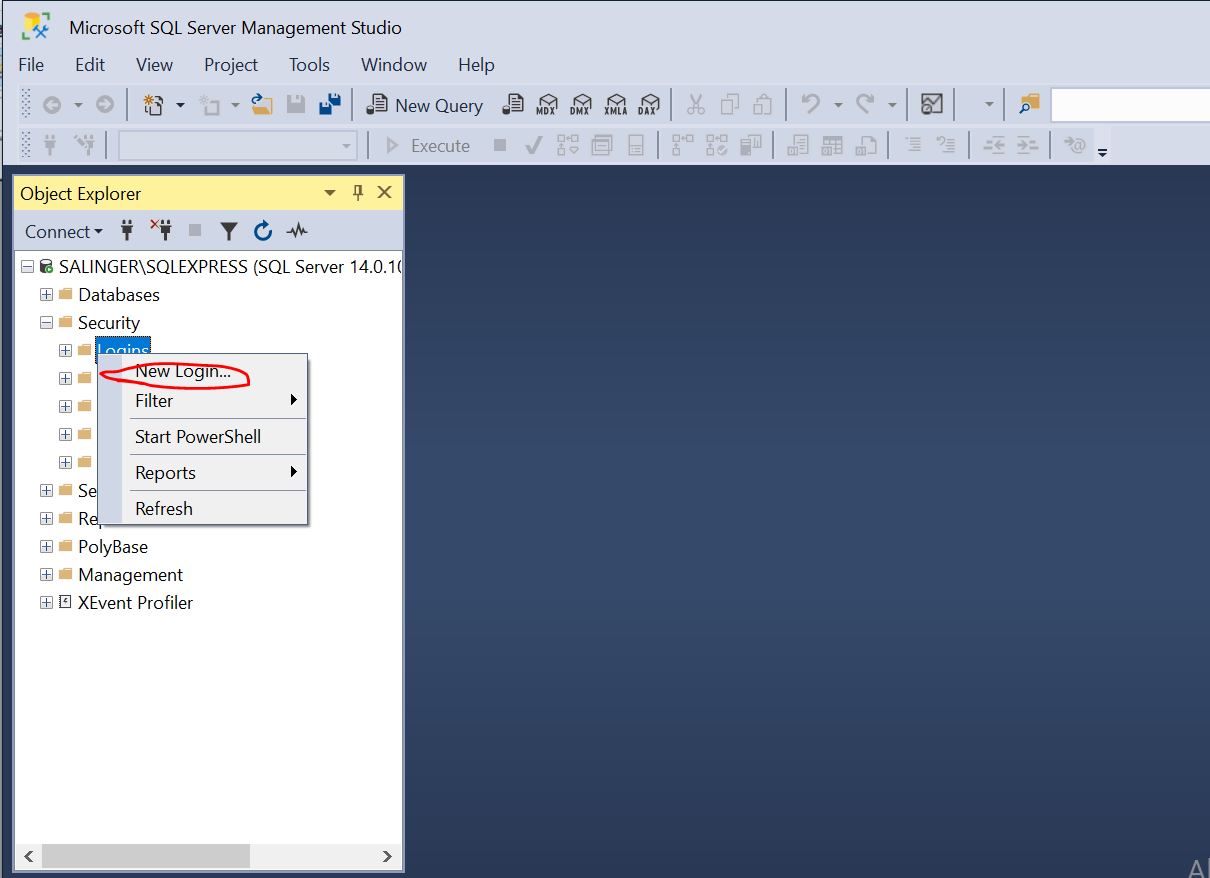Open the New Project dropdown arrow
The height and width of the screenshot is (878, 1210).
click(180, 105)
